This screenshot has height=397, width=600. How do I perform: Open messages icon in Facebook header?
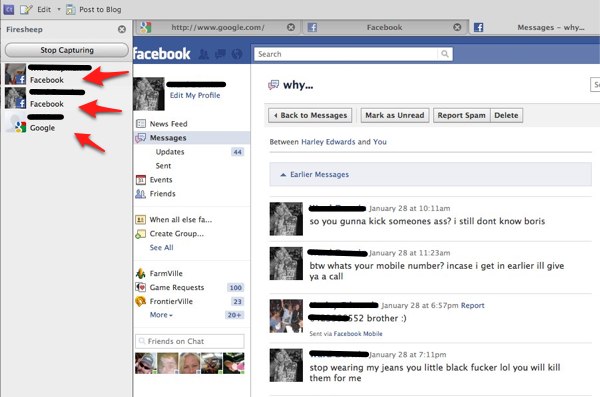220,54
